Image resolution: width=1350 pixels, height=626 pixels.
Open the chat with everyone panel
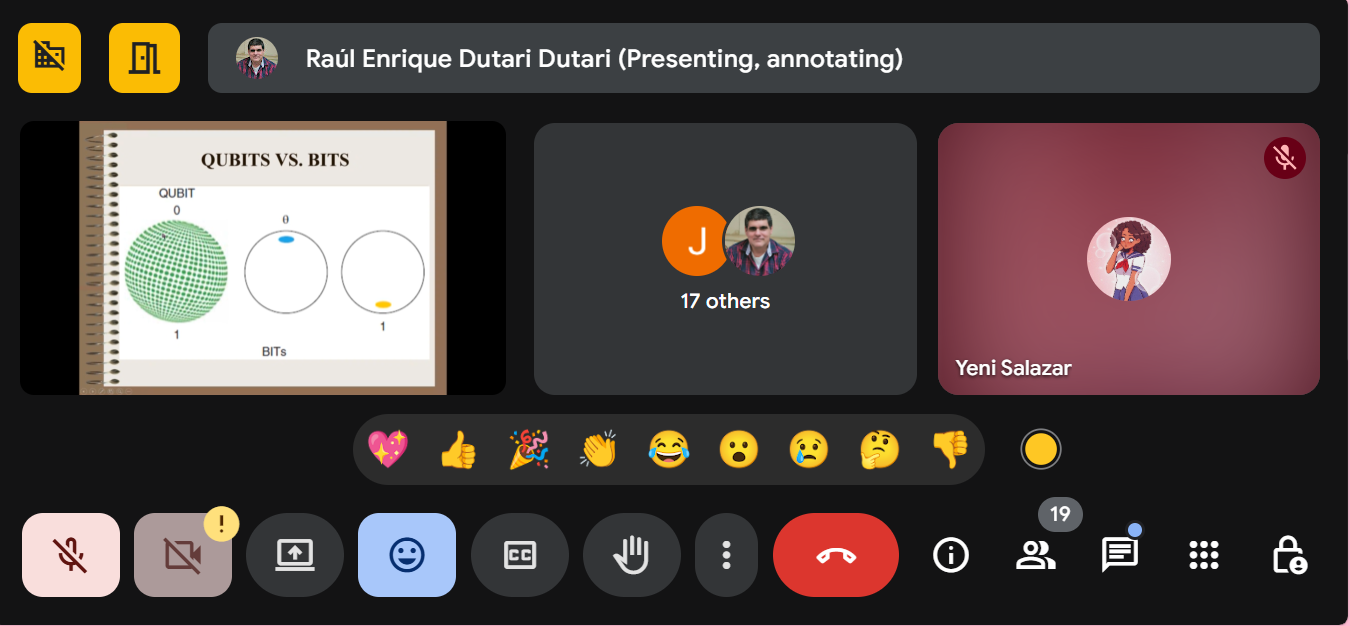(x=1119, y=555)
